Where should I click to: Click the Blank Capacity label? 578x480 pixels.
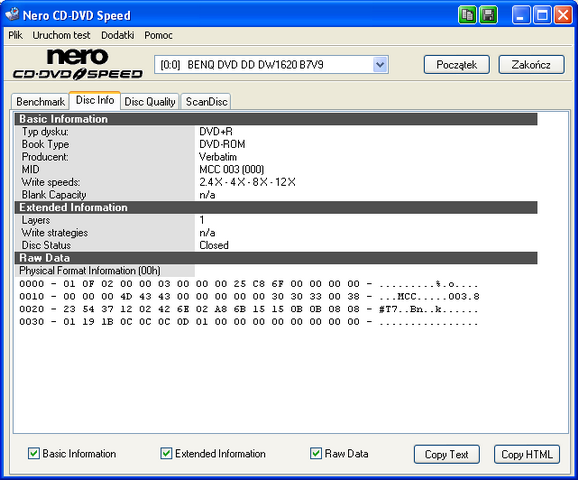pos(54,195)
